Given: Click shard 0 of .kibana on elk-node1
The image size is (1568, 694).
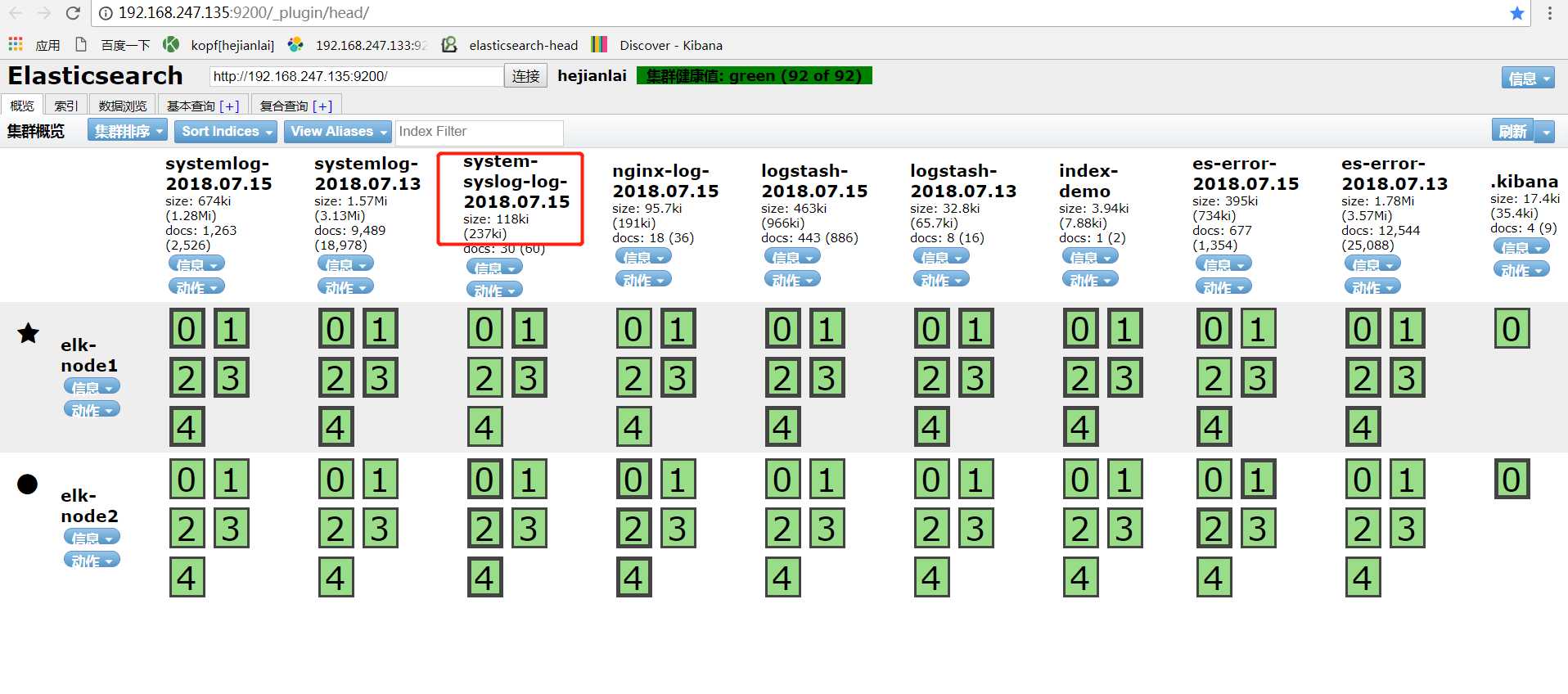Looking at the screenshot, I should (1512, 329).
